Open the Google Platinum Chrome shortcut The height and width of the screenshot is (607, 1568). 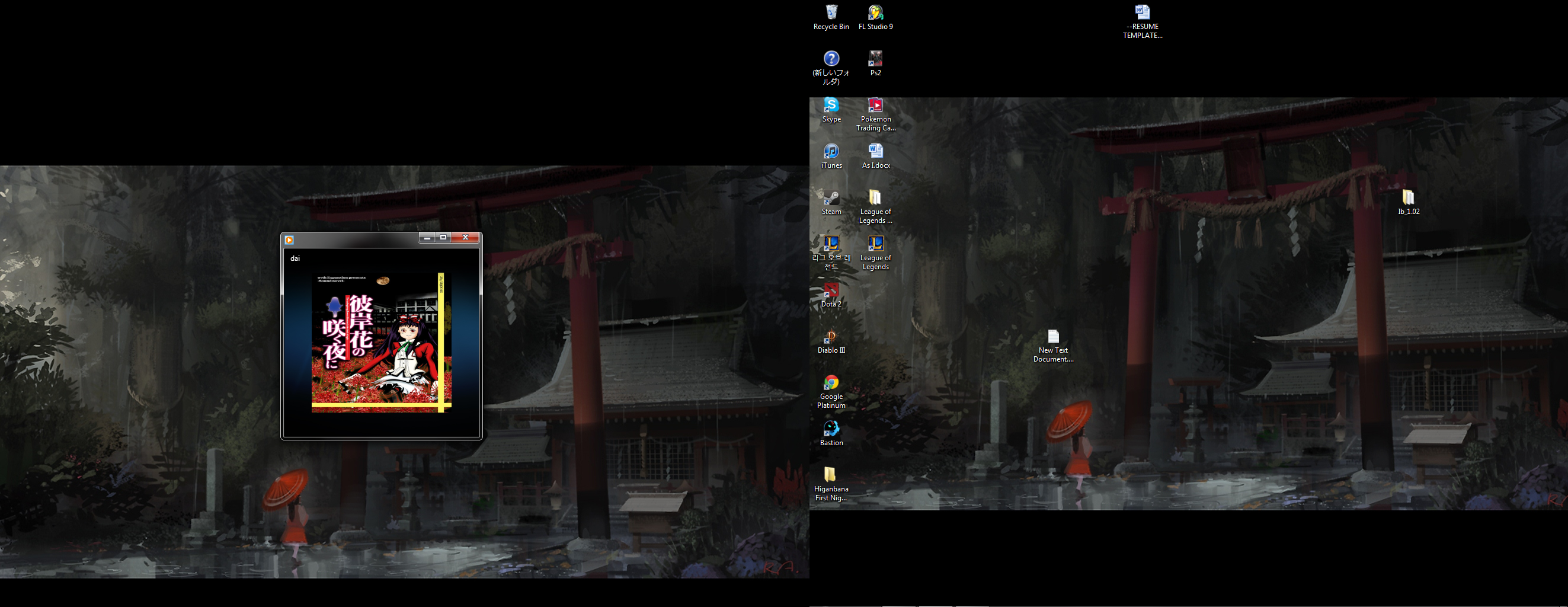pyautogui.click(x=831, y=391)
